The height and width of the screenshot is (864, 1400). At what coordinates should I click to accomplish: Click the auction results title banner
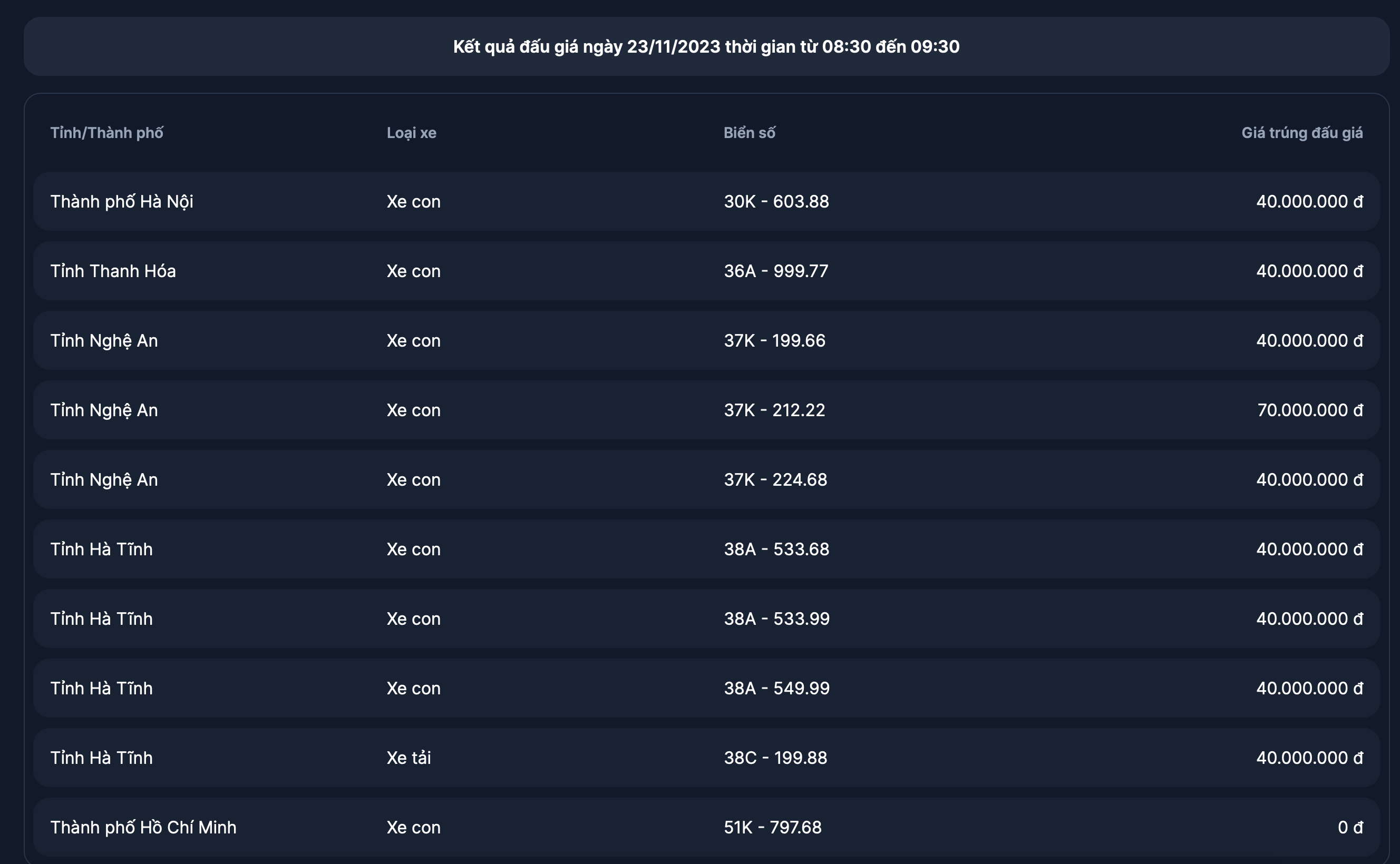pos(706,46)
